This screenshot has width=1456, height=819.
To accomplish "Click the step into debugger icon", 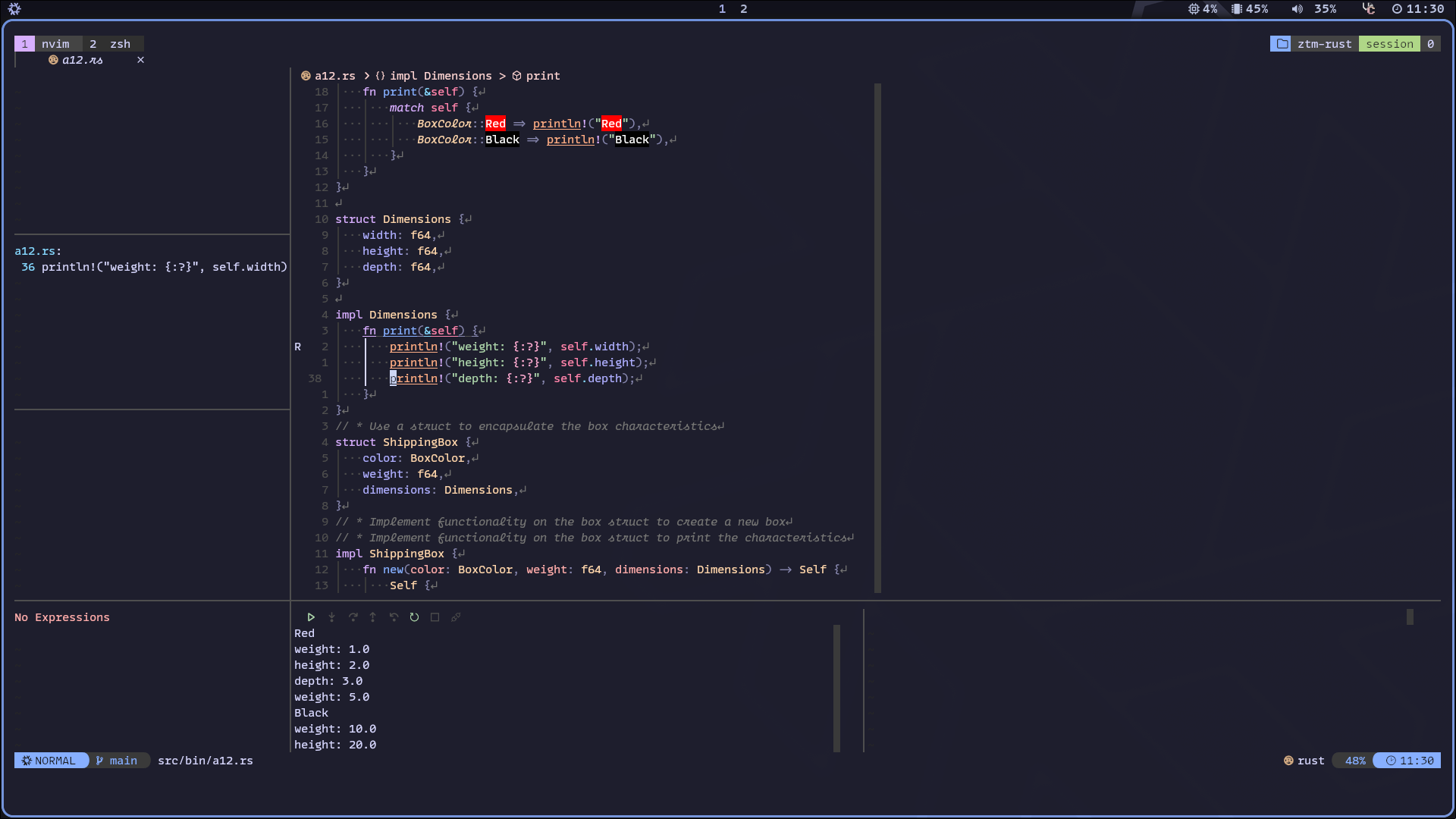I will click(331, 617).
